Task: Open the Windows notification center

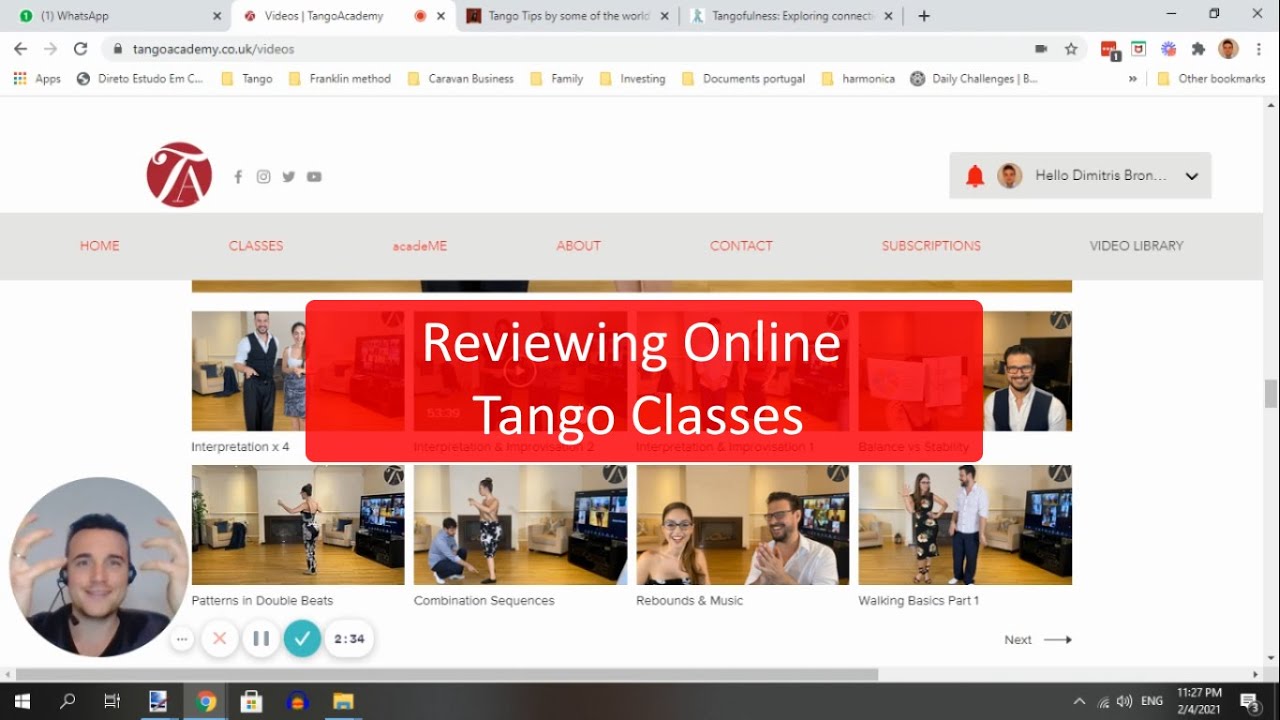Action: coord(1249,702)
